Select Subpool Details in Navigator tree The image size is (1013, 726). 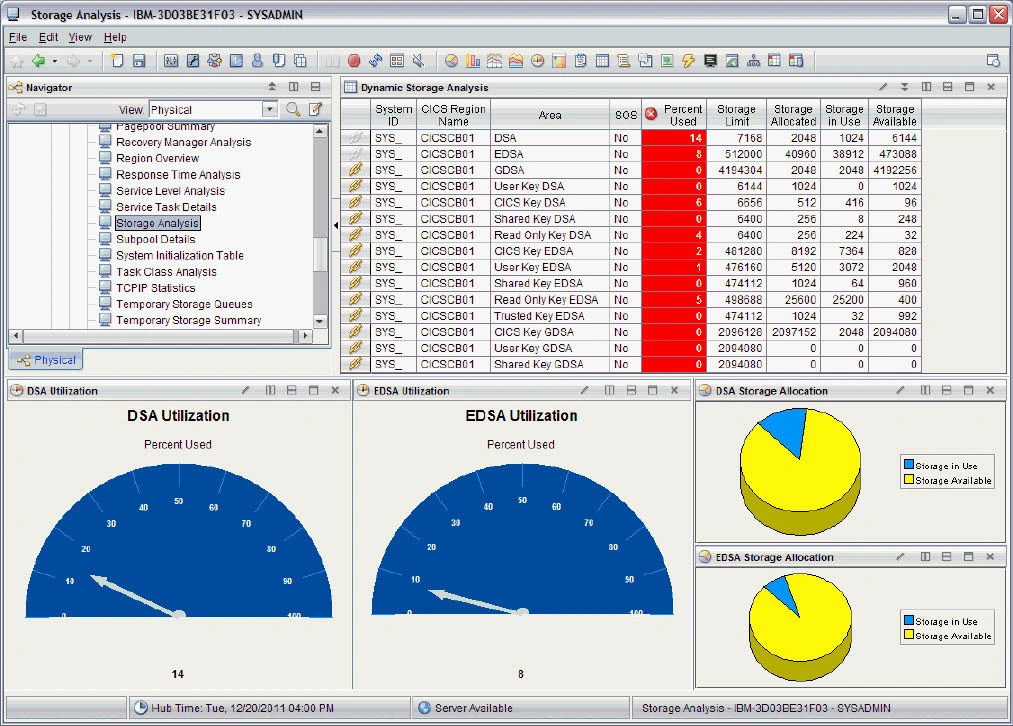155,239
